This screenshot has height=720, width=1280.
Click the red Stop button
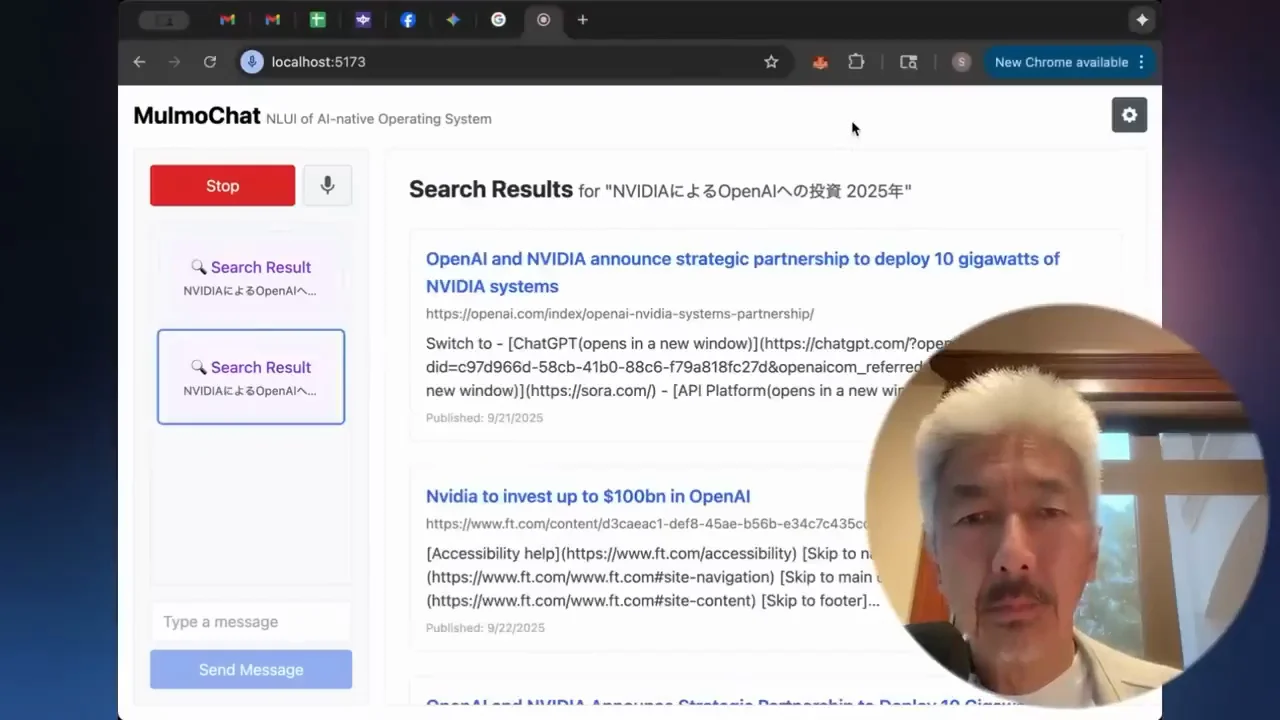tap(222, 186)
